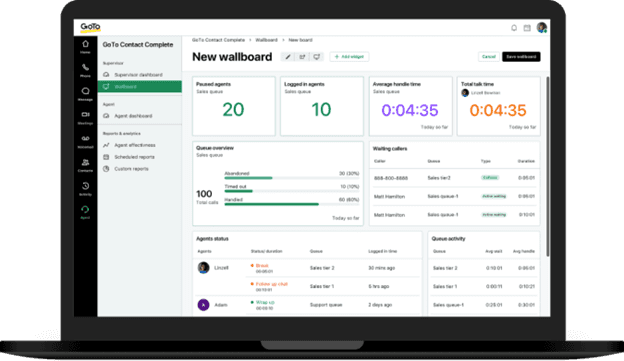
Task: Click the New wallboard title
Action: 232,57
